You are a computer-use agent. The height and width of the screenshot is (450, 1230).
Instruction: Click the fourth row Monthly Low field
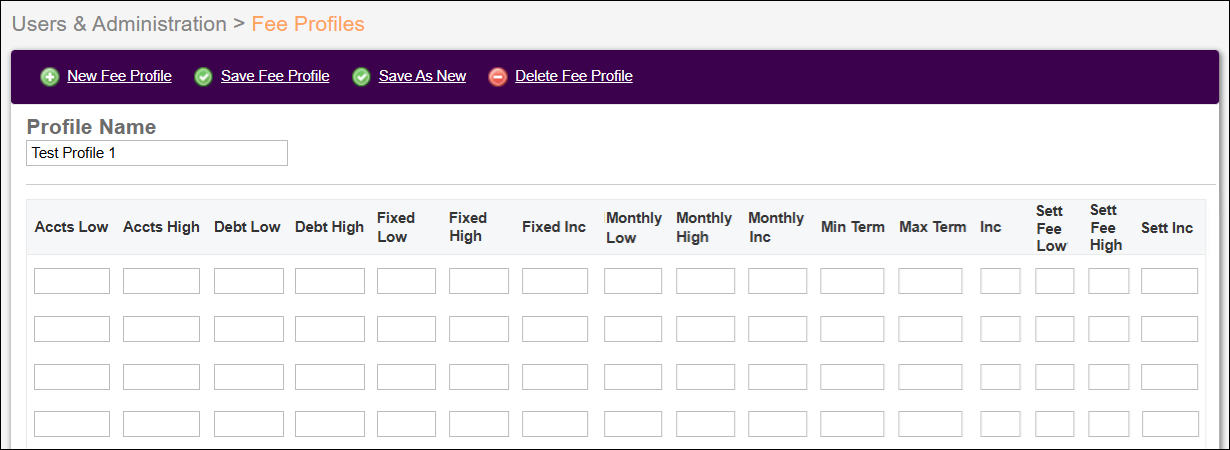pos(633,424)
